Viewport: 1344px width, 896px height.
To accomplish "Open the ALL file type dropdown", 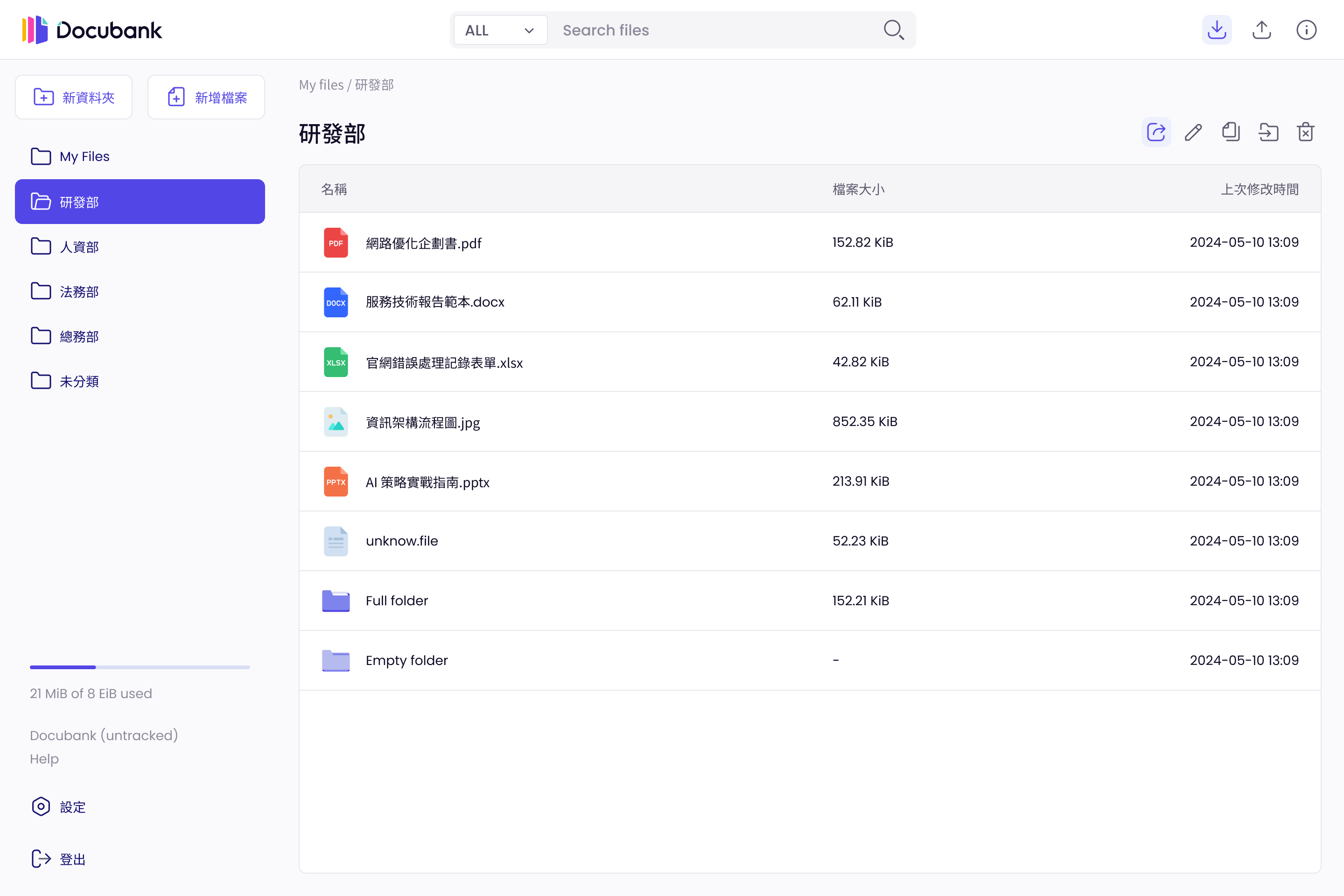I will pyautogui.click(x=500, y=30).
